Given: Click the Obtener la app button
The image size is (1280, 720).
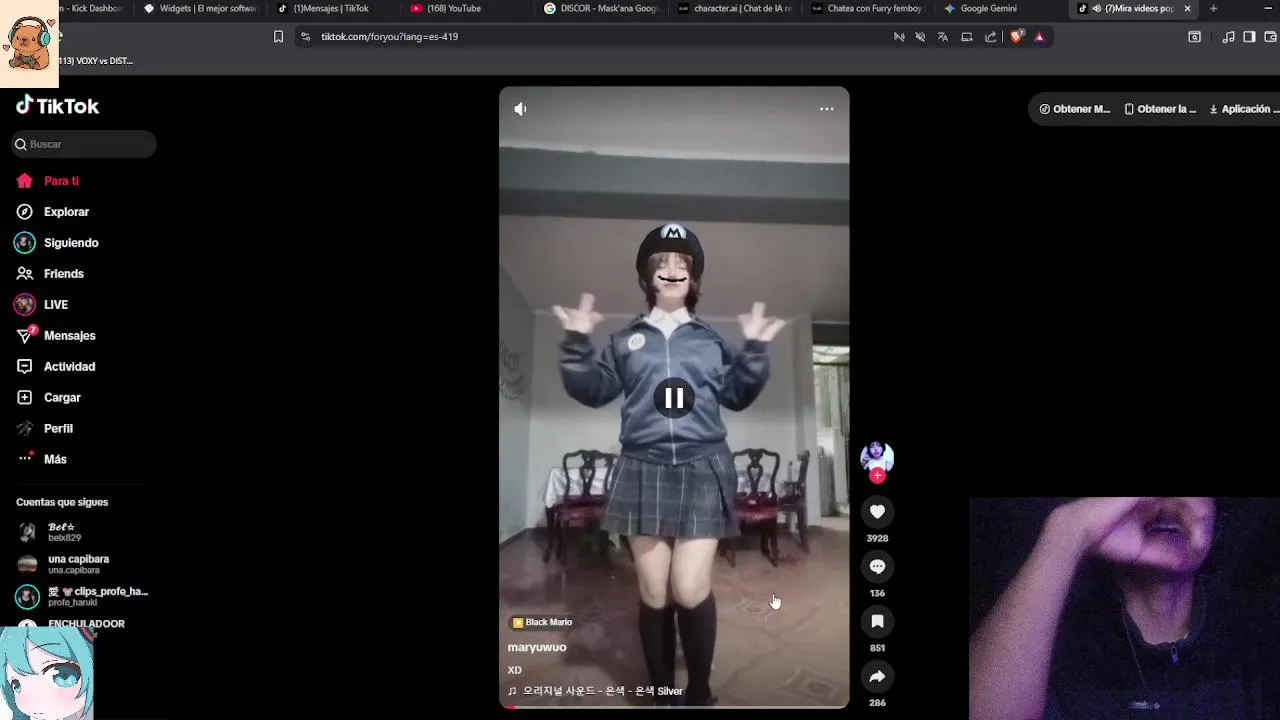Looking at the screenshot, I should pyautogui.click(x=1160, y=109).
